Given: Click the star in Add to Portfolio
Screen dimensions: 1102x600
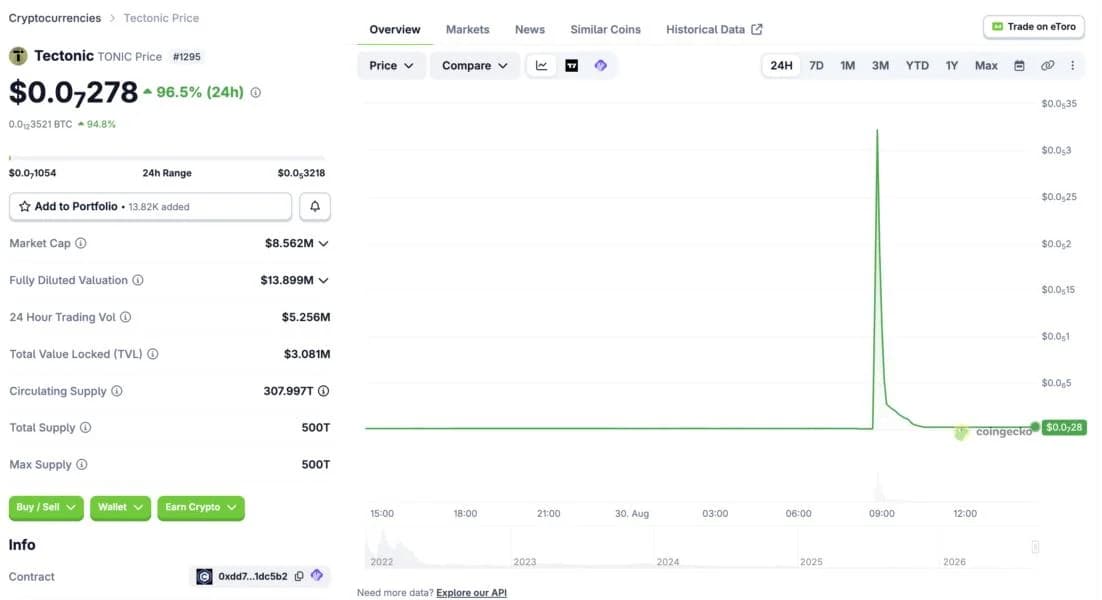Looking at the screenshot, I should 25,207.
